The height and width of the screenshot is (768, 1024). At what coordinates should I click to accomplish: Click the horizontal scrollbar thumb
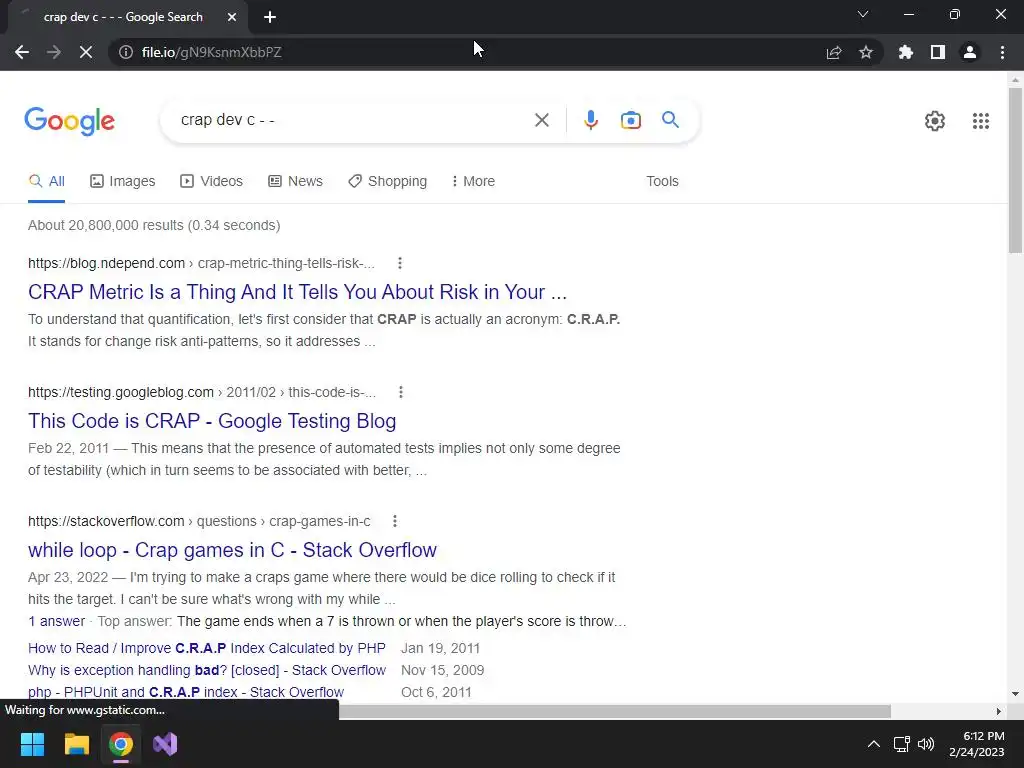pos(615,711)
